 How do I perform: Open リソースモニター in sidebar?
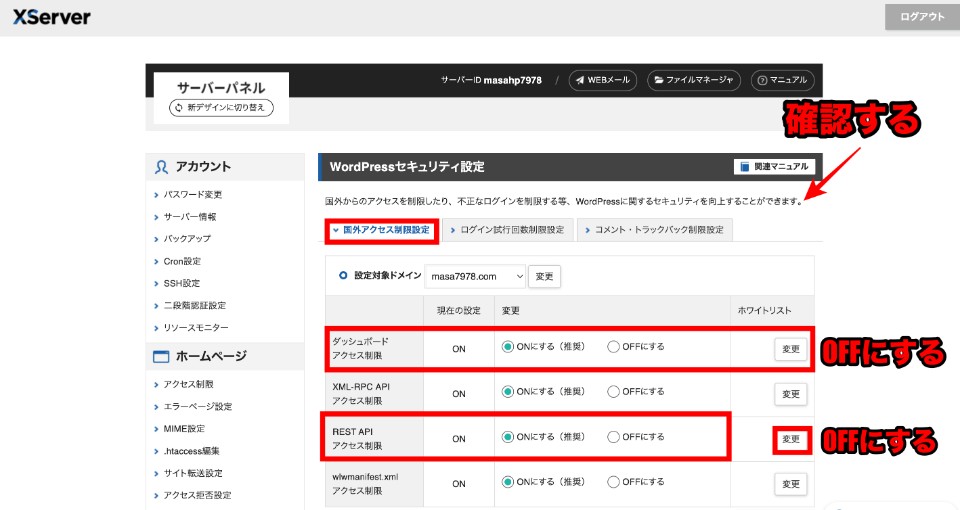(196, 328)
